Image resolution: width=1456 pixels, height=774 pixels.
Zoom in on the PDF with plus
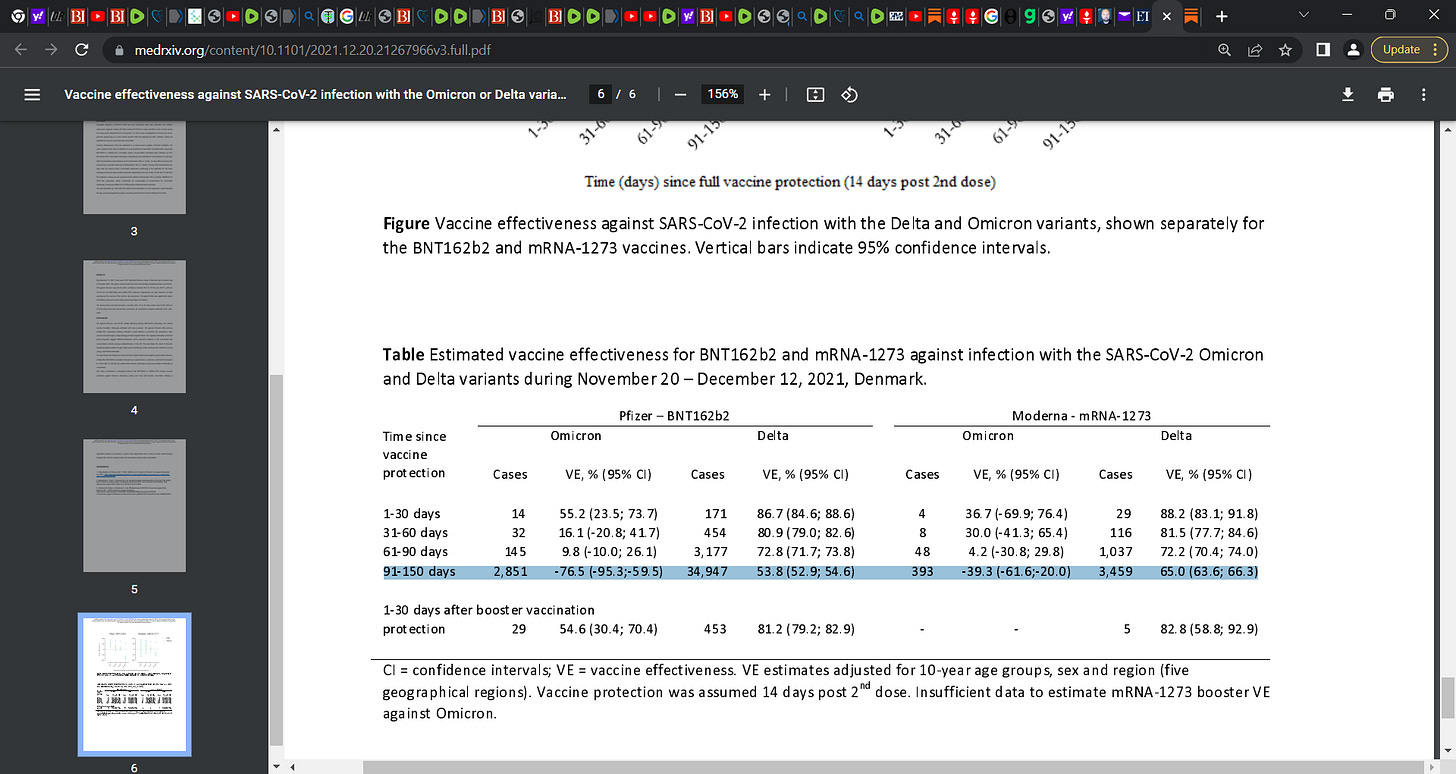click(x=765, y=94)
